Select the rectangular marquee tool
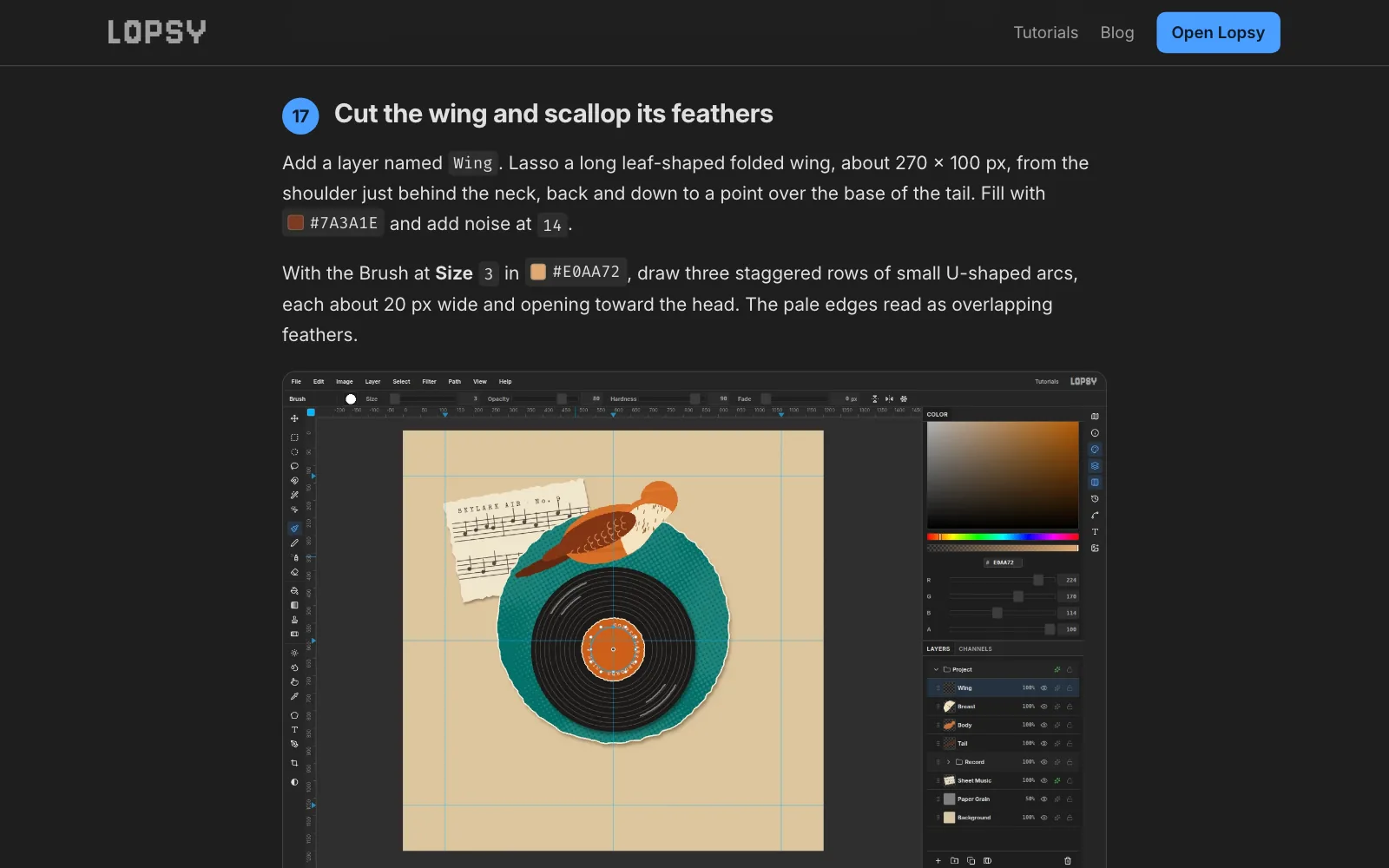 294,437
